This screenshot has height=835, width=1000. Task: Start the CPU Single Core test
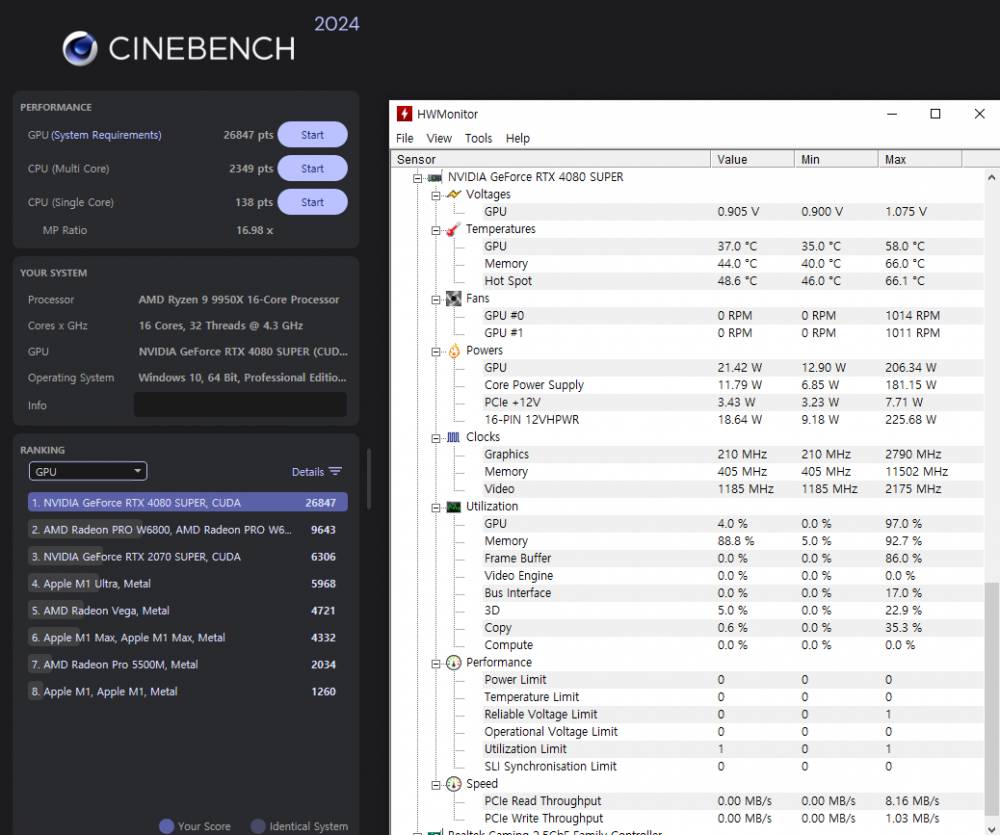click(x=312, y=202)
